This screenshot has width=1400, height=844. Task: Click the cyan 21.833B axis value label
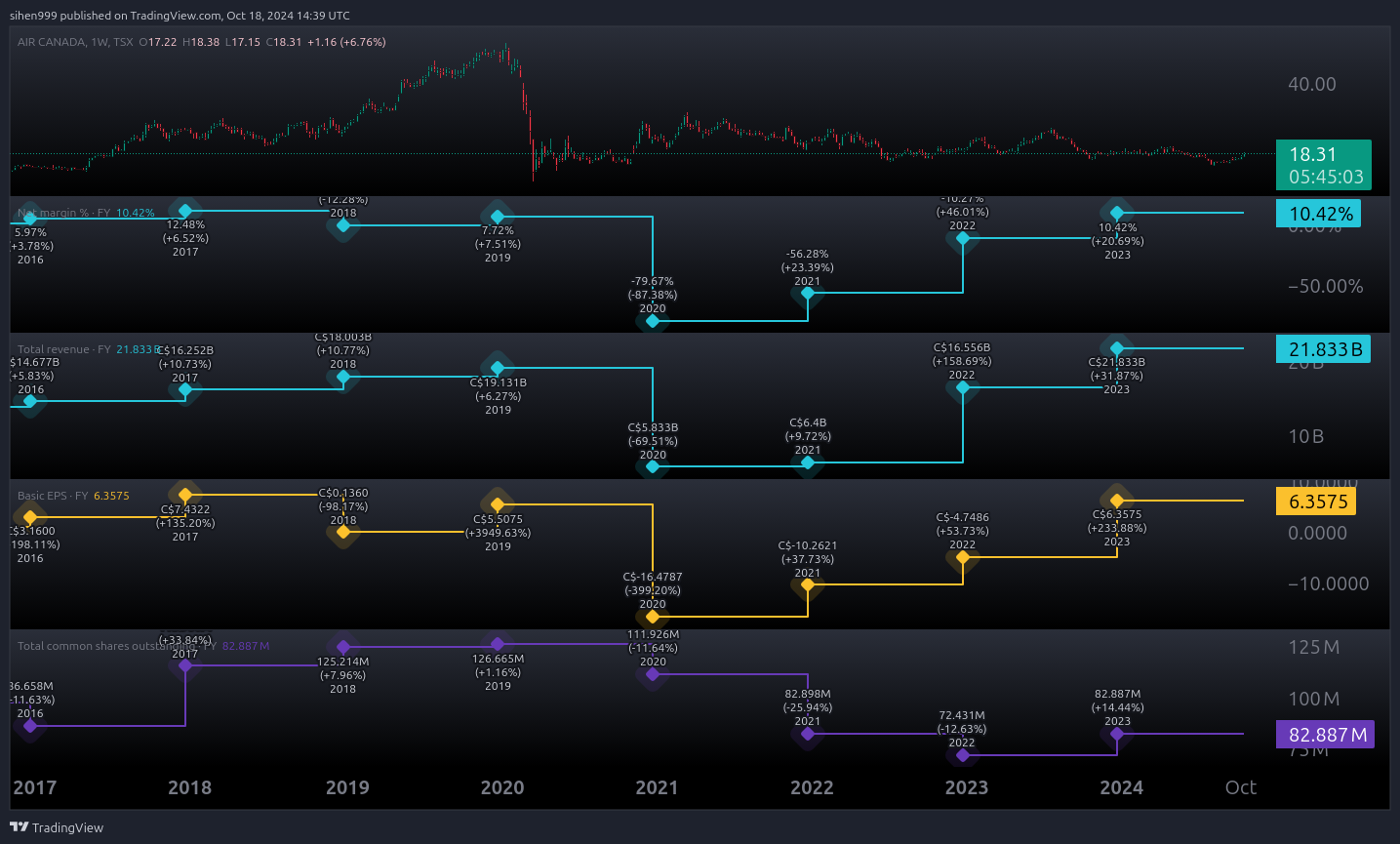click(x=1323, y=349)
